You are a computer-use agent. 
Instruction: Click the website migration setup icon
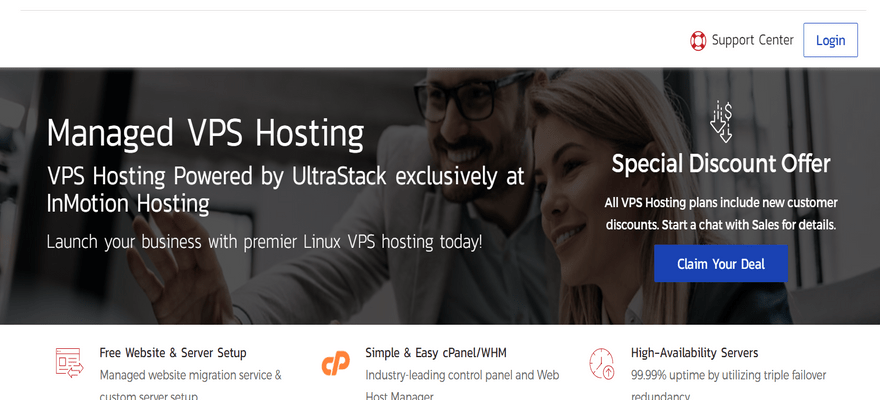[70, 362]
